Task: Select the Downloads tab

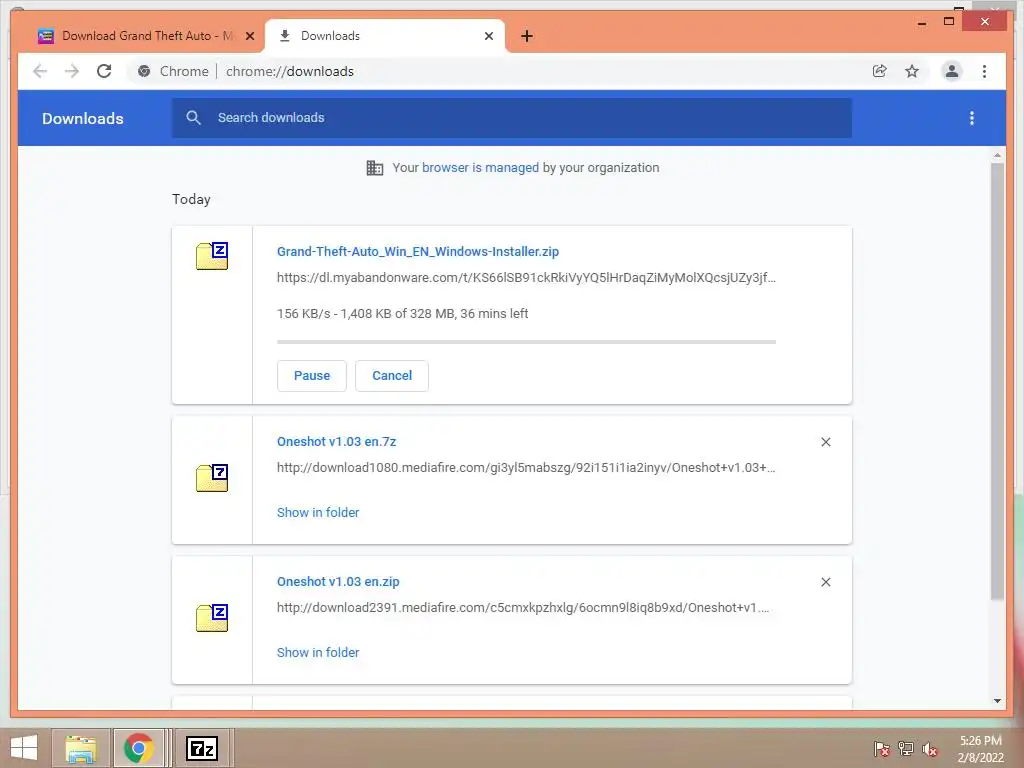Action: coord(385,36)
